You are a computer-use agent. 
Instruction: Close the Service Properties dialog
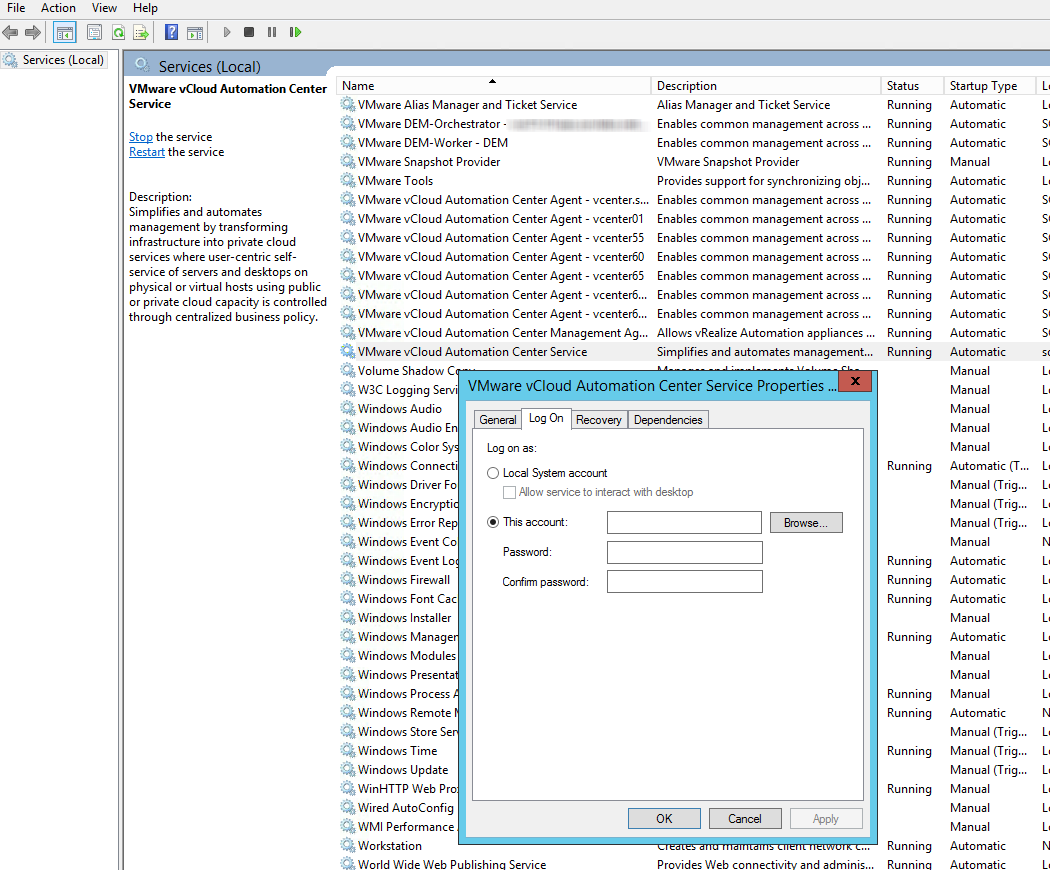(x=854, y=381)
